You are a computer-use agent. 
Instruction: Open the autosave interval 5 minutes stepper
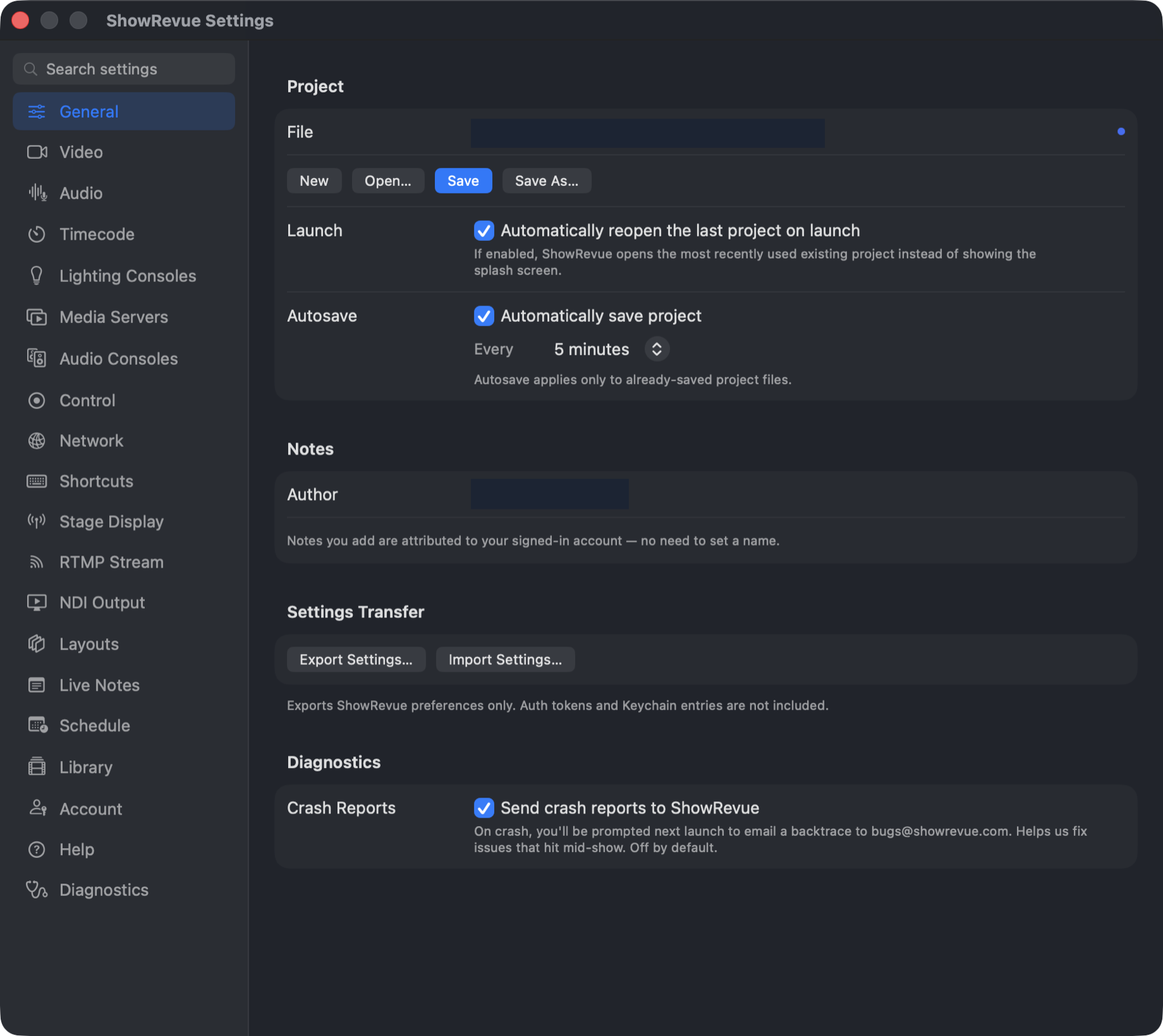pos(656,349)
